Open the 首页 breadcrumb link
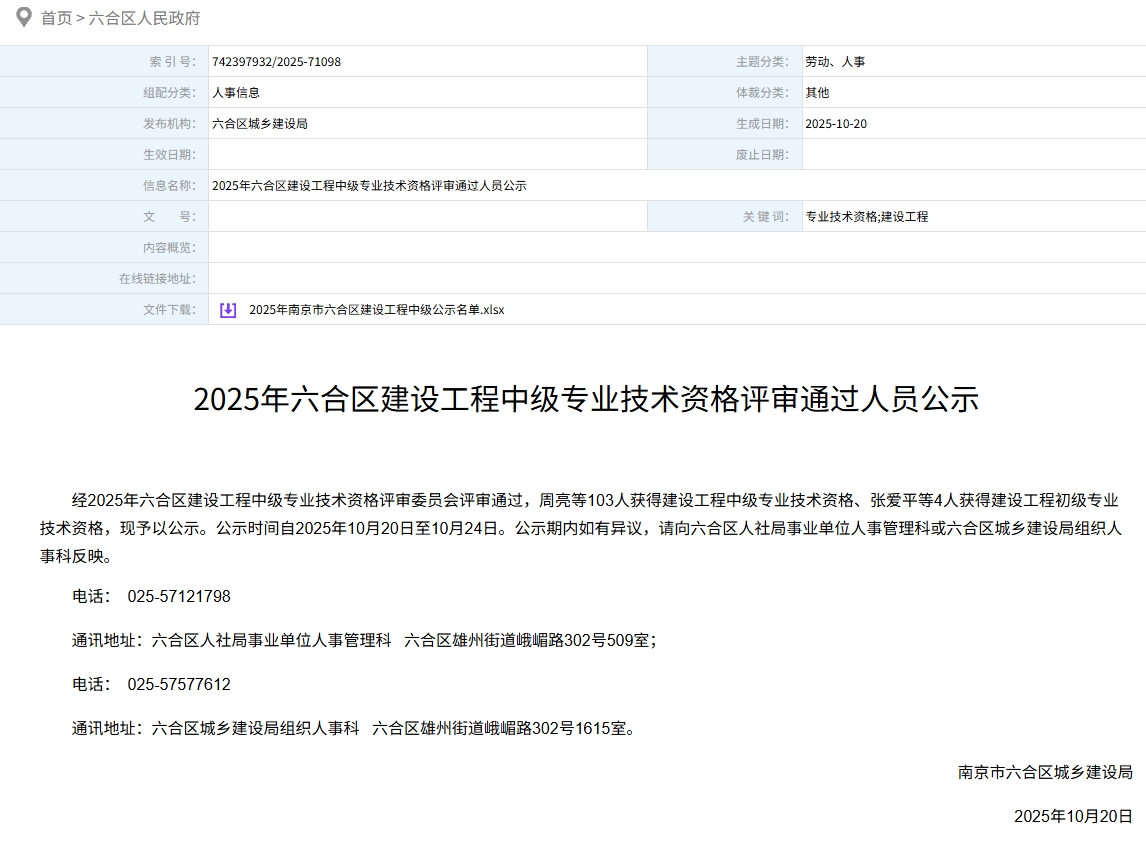This screenshot has width=1146, height=849. [56, 18]
